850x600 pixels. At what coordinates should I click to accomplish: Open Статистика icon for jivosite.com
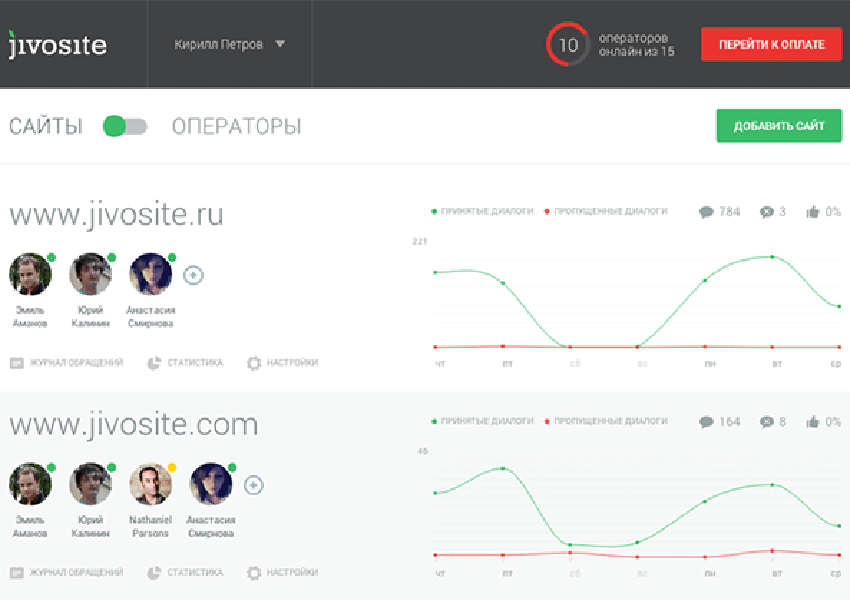click(154, 572)
